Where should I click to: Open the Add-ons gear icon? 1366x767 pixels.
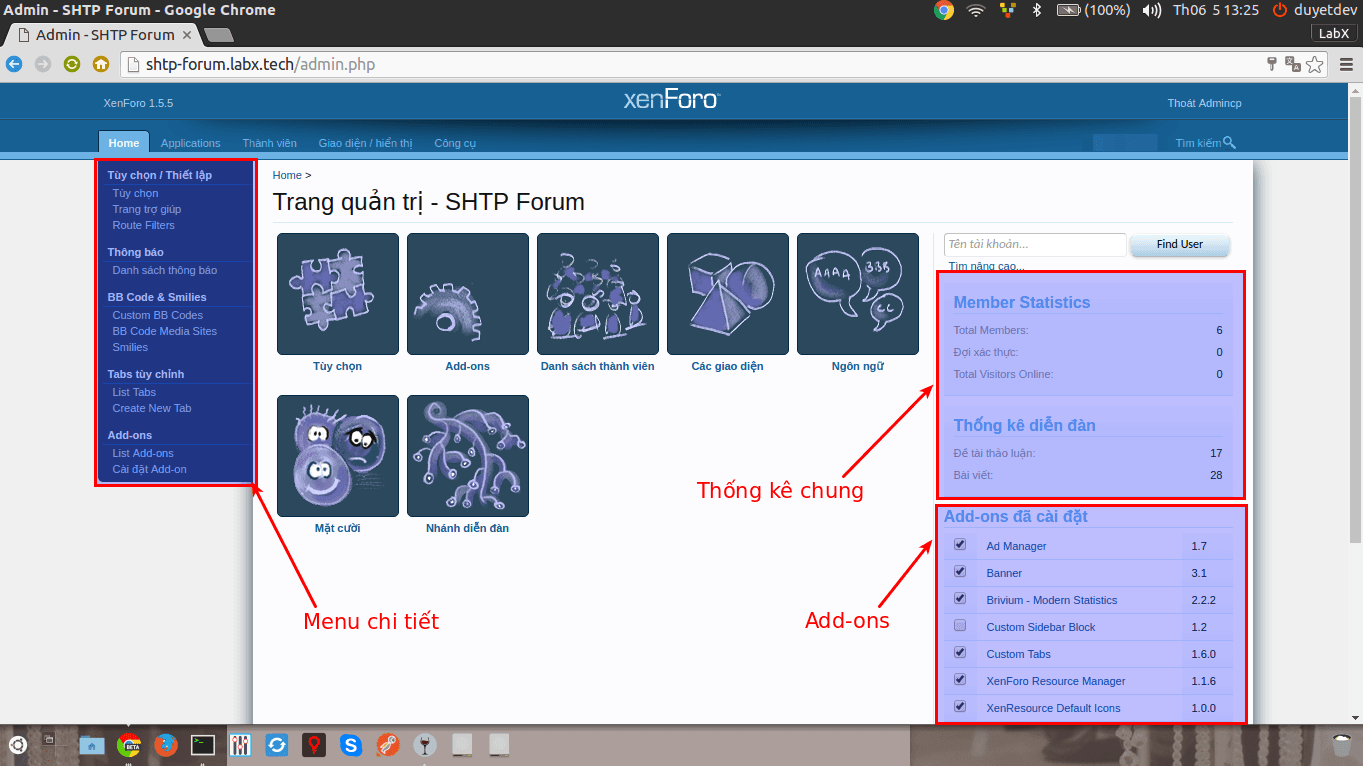point(467,294)
